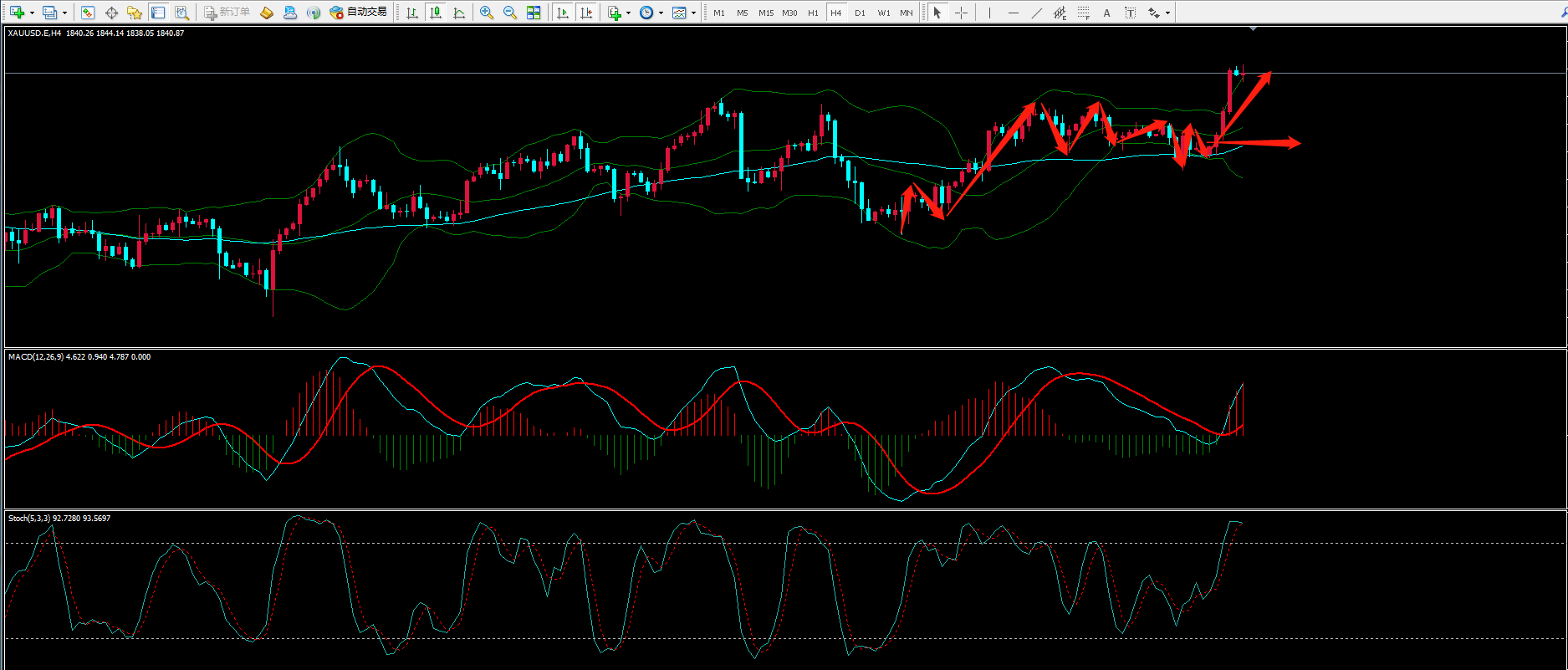Switch to the M15 timeframe
1568x670 pixels.
[766, 13]
